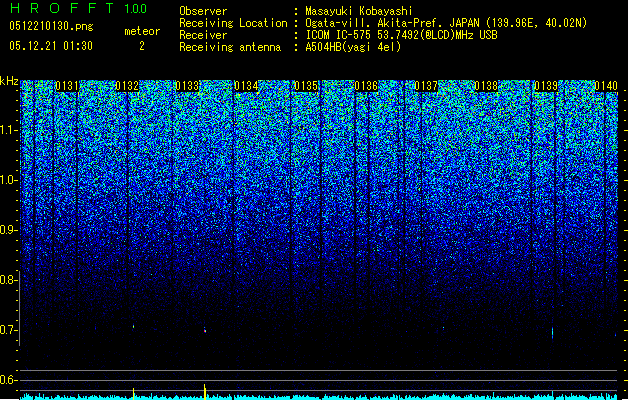Click the 0137 time marker
629x400 pixels.
click(x=426, y=86)
